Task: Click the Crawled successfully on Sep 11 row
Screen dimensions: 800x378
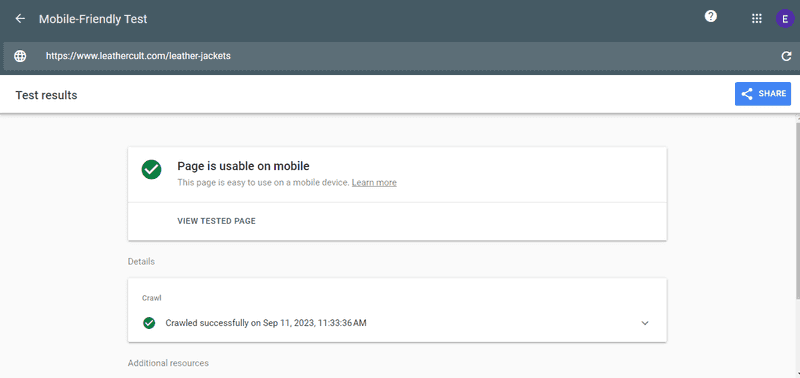Action: 397,323
